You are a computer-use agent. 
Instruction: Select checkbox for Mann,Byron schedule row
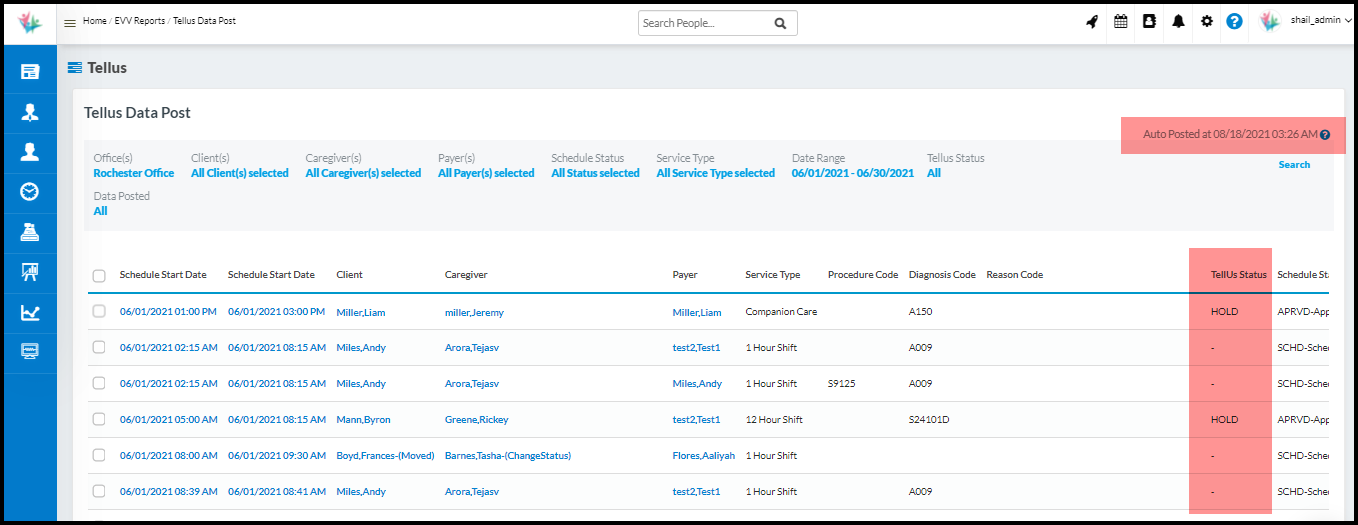99,420
